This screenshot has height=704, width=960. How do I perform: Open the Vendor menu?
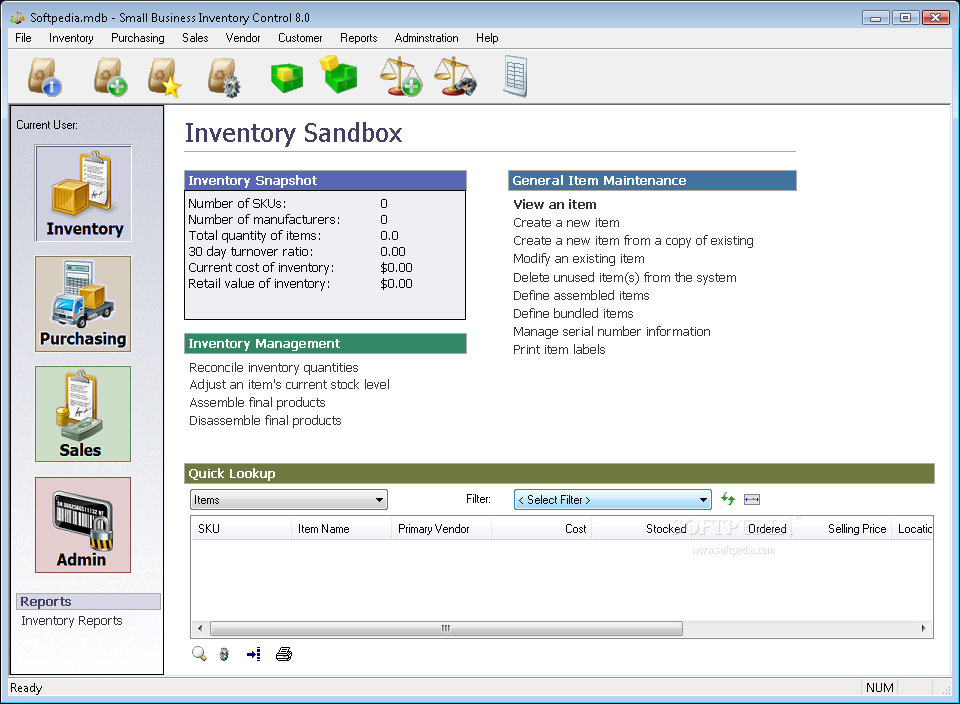click(243, 38)
